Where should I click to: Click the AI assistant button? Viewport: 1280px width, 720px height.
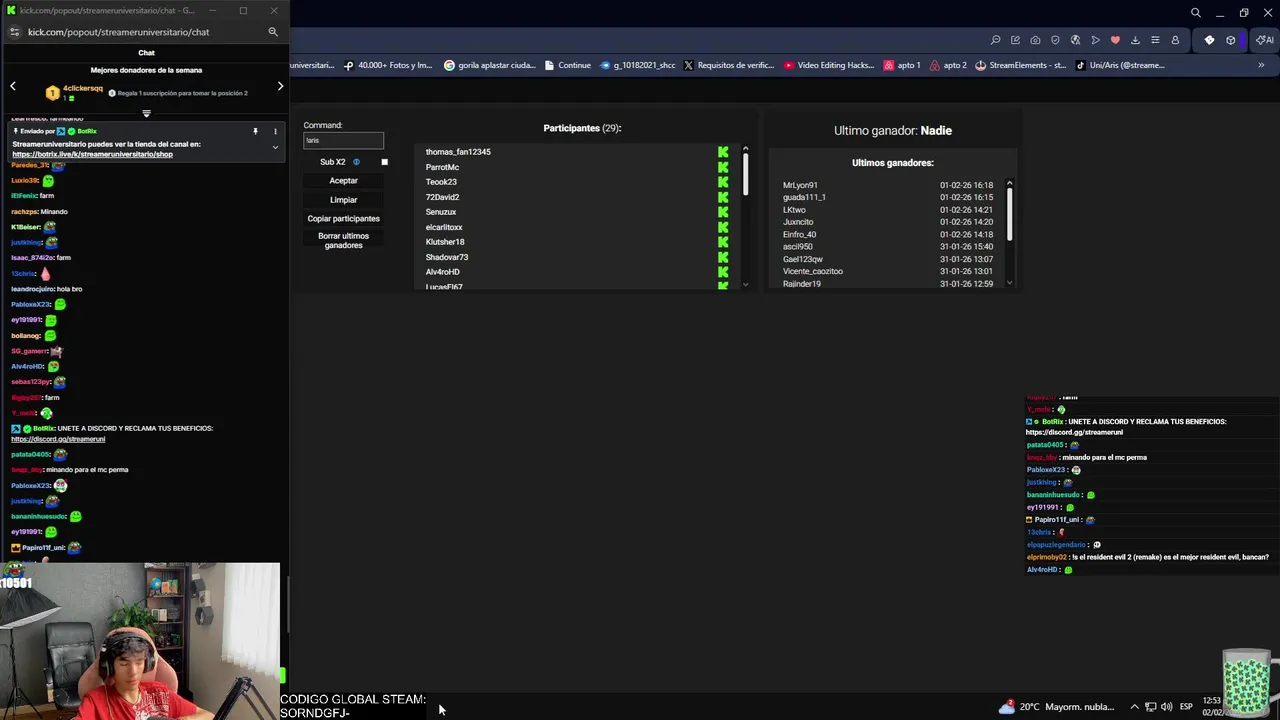(1265, 40)
